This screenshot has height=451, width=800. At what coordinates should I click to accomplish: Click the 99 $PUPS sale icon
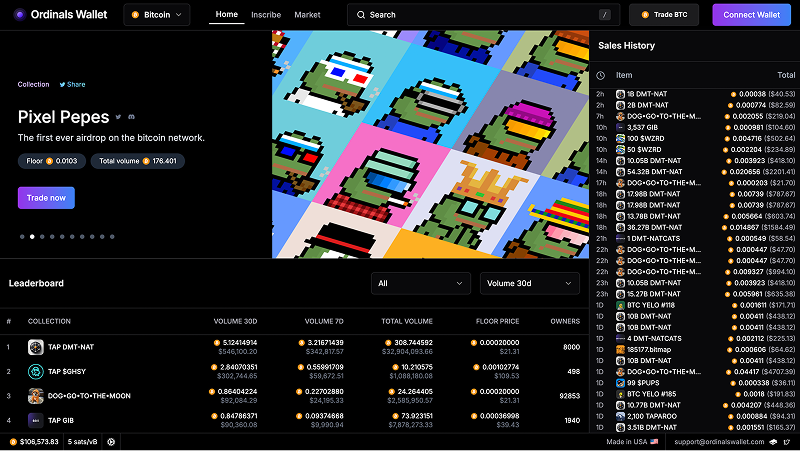click(x=620, y=383)
